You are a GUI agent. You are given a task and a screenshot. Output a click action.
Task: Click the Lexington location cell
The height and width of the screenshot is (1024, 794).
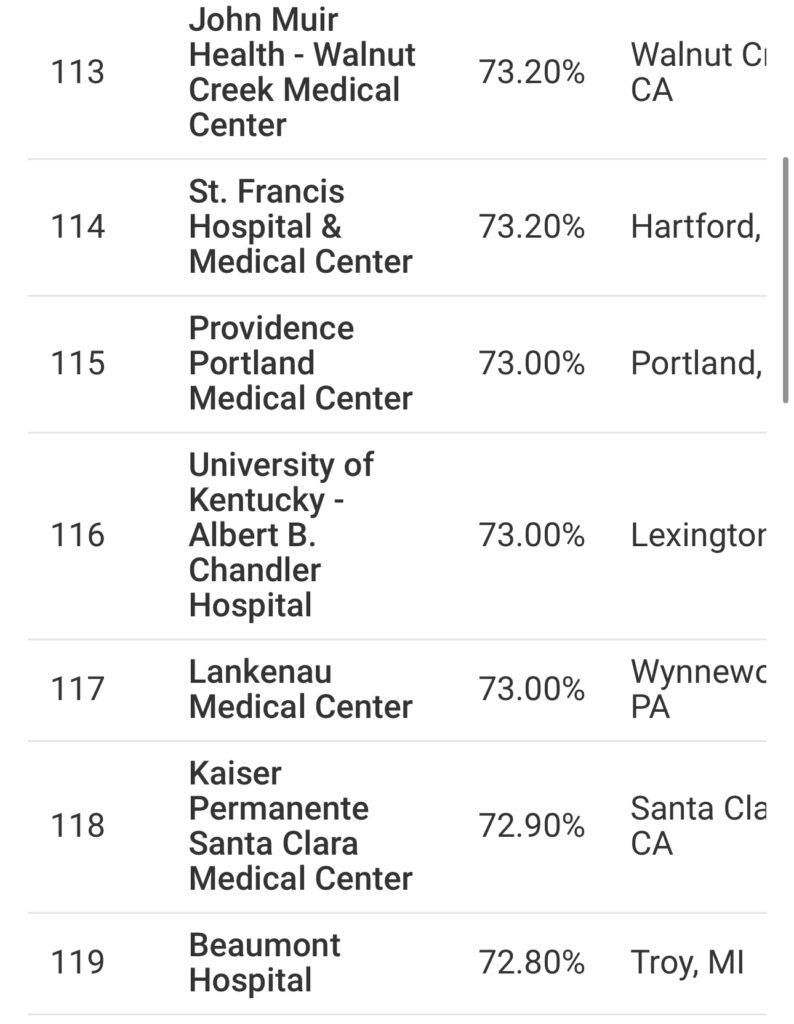coord(698,536)
